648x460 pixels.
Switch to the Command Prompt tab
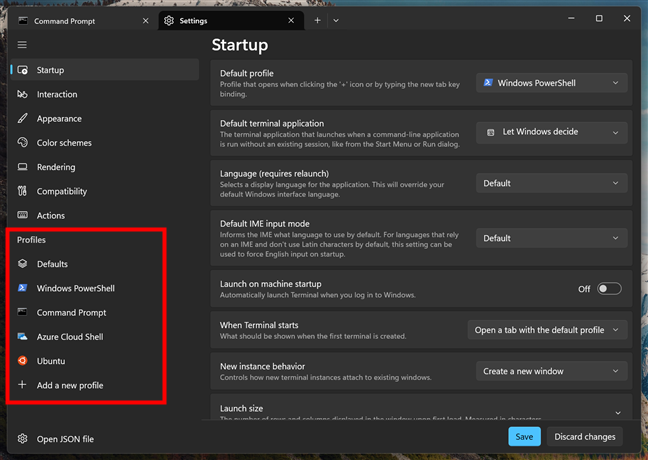click(x=84, y=21)
